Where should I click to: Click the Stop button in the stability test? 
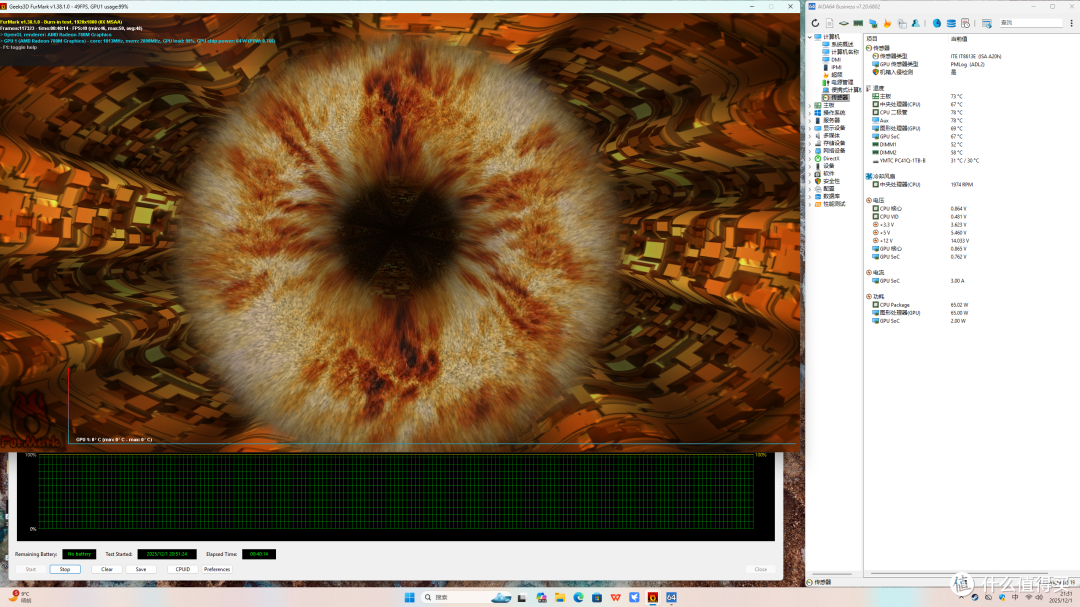tap(65, 569)
